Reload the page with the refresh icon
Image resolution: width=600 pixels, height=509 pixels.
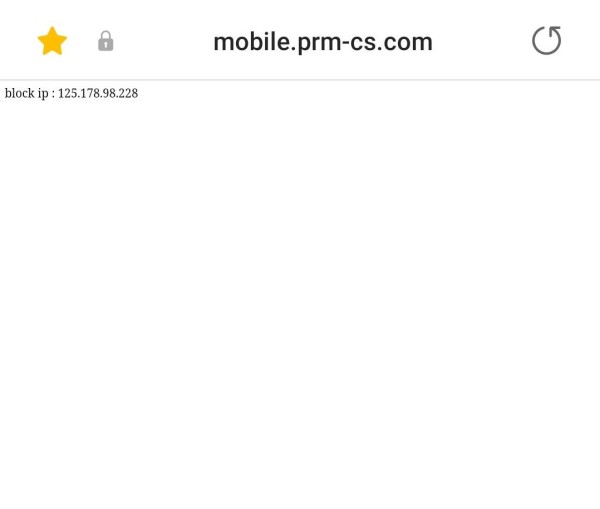point(546,40)
